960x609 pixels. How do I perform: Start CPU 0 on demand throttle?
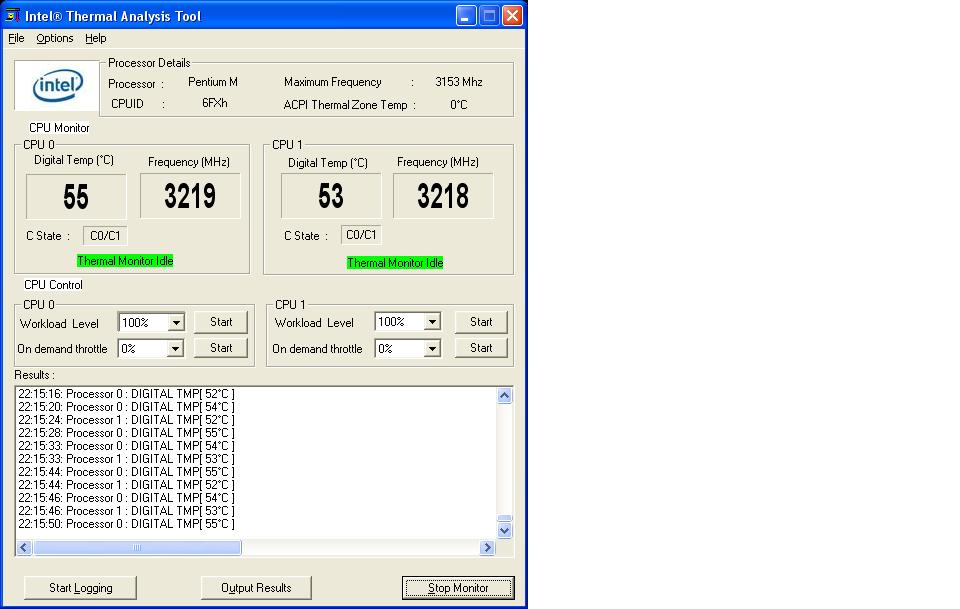[221, 348]
